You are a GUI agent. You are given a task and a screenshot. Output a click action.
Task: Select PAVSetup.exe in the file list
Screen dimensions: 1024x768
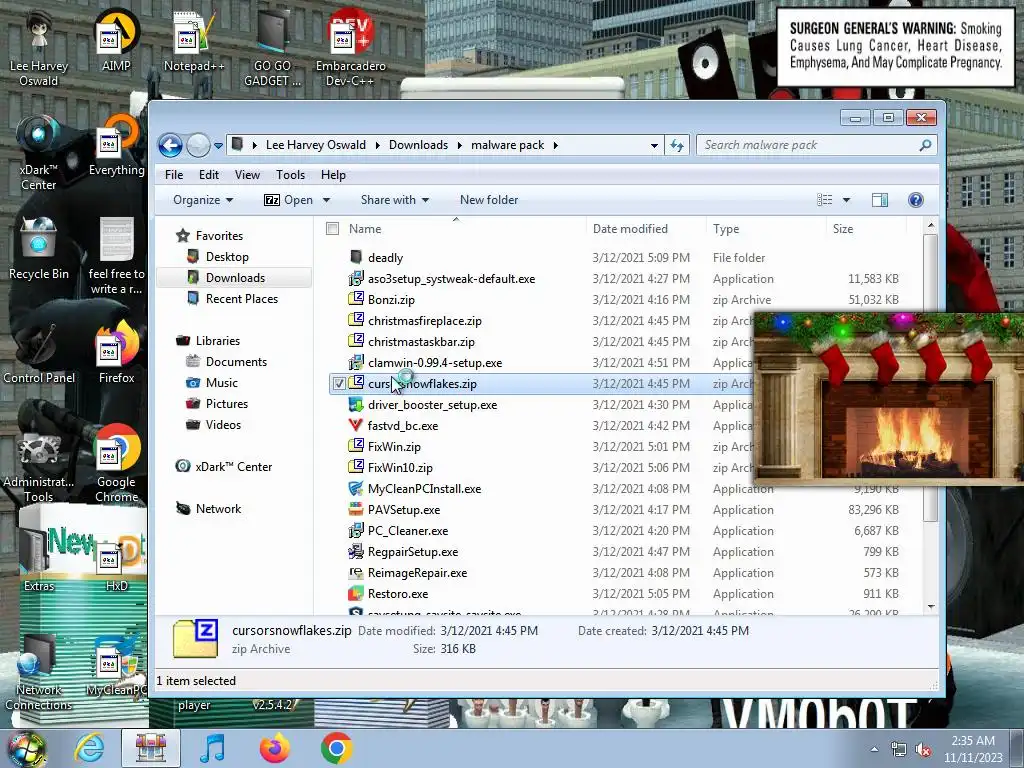404,510
